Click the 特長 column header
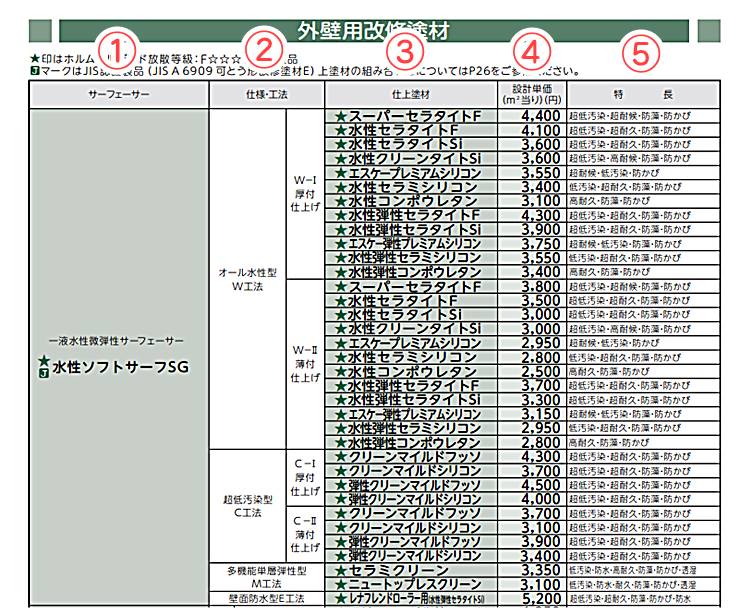 [643, 94]
